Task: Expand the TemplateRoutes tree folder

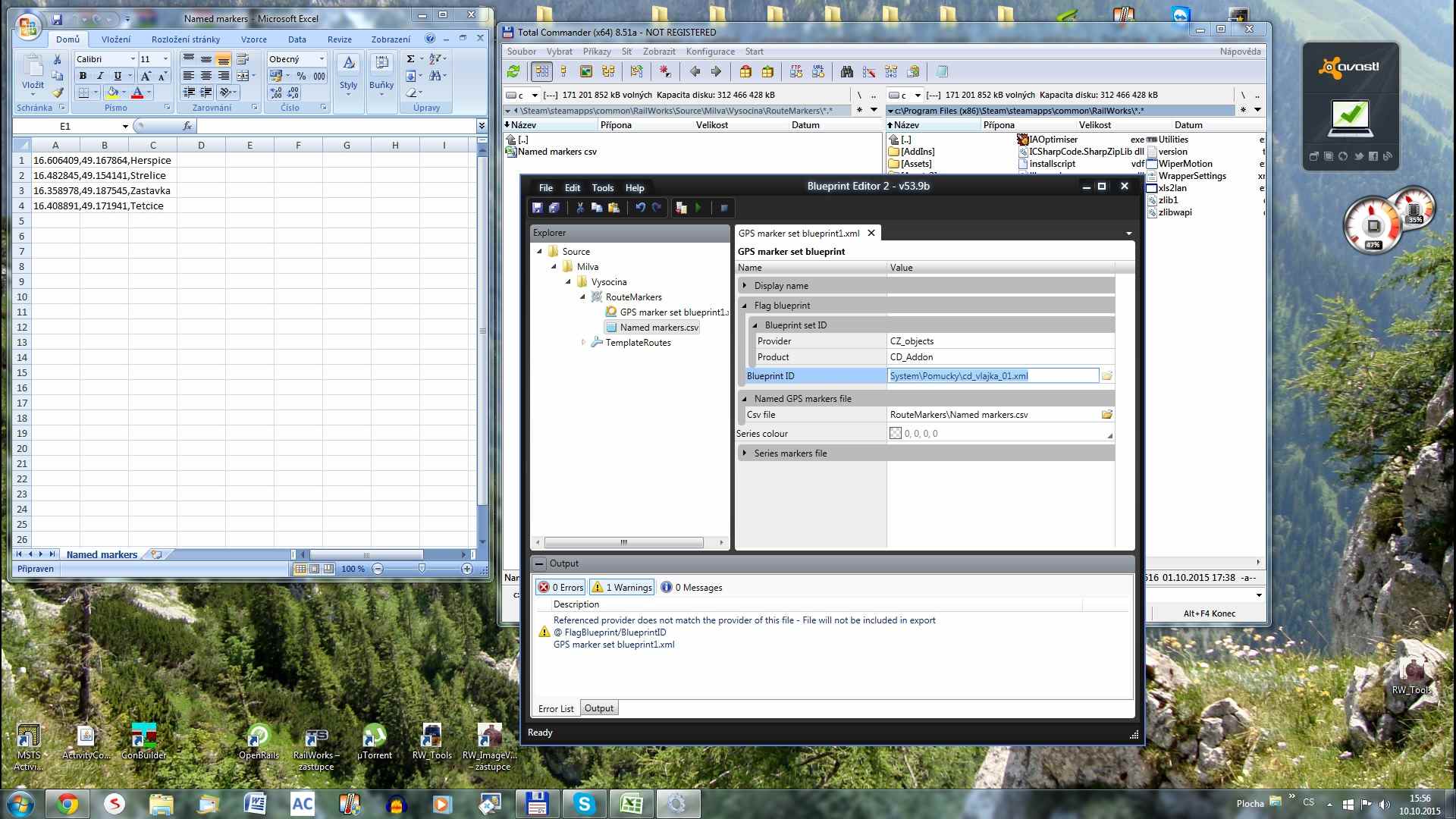Action: [583, 343]
